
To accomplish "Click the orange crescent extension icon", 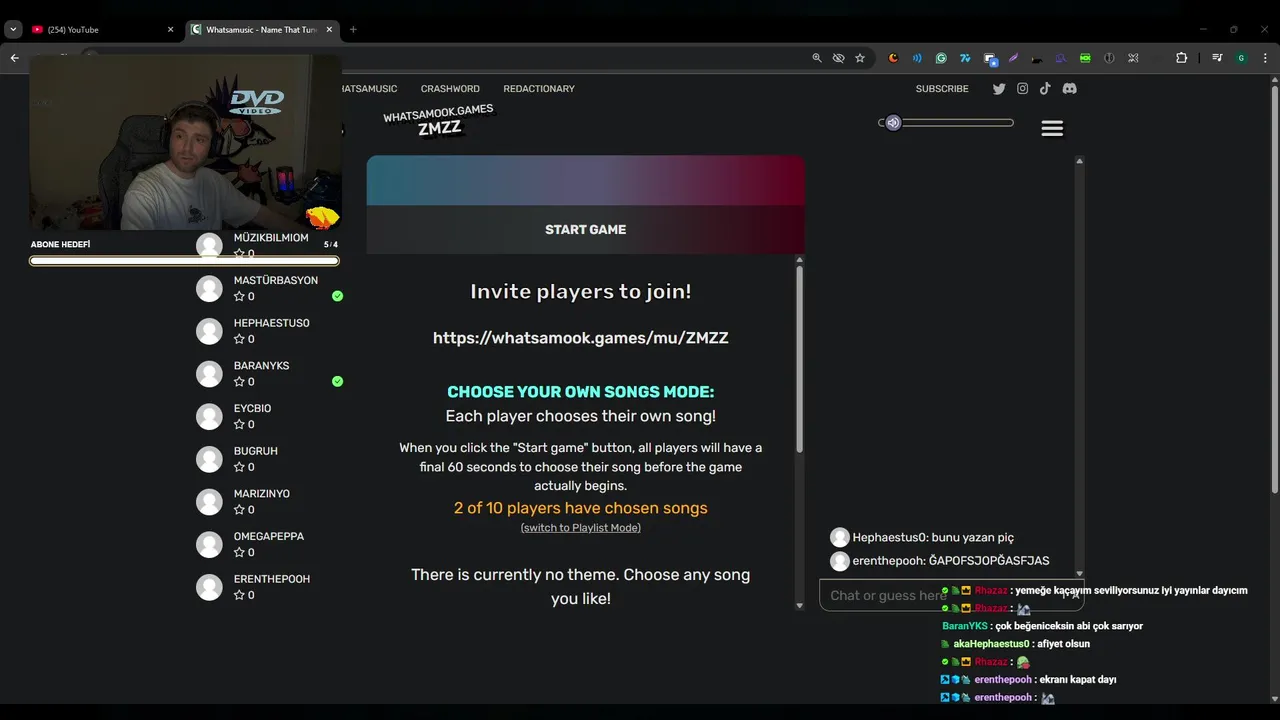I will tap(893, 58).
